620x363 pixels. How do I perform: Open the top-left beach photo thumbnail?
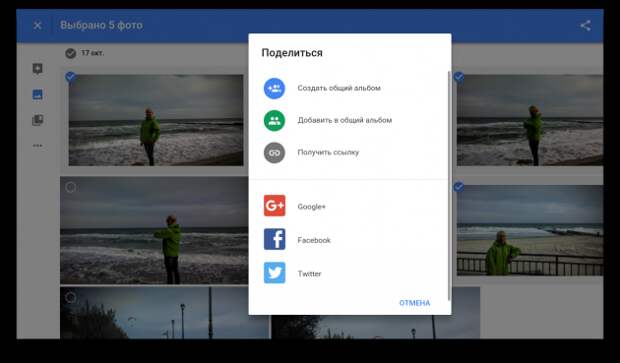point(156,120)
